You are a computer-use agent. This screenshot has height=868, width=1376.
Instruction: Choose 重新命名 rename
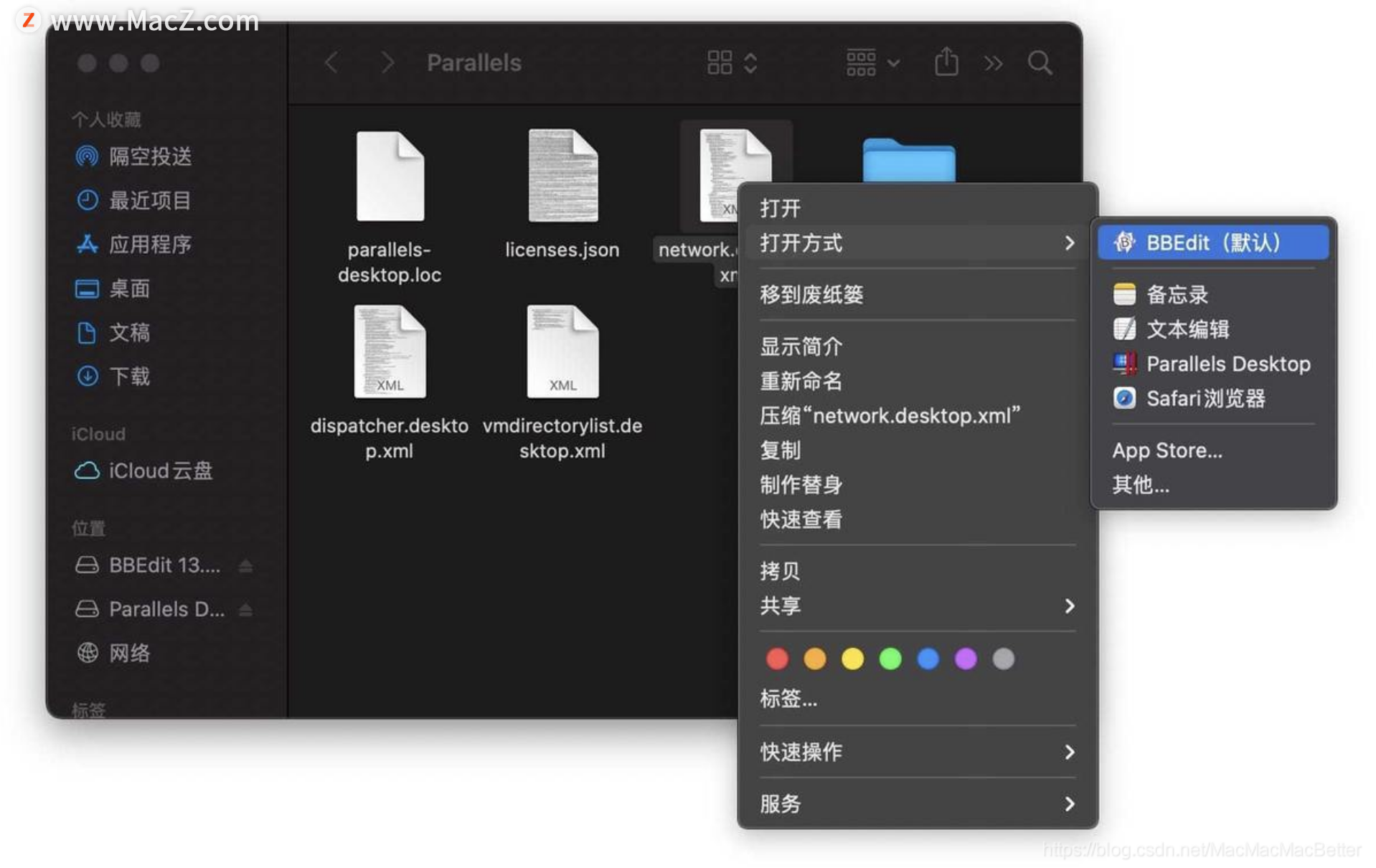tap(918, 381)
